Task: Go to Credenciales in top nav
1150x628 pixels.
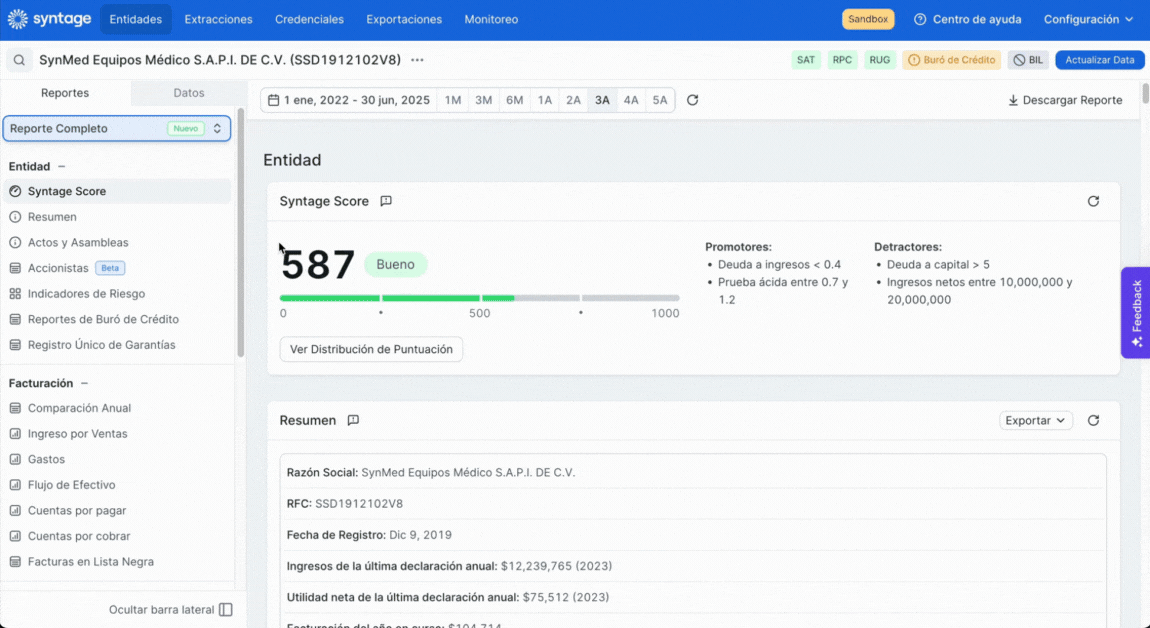Action: [x=310, y=19]
